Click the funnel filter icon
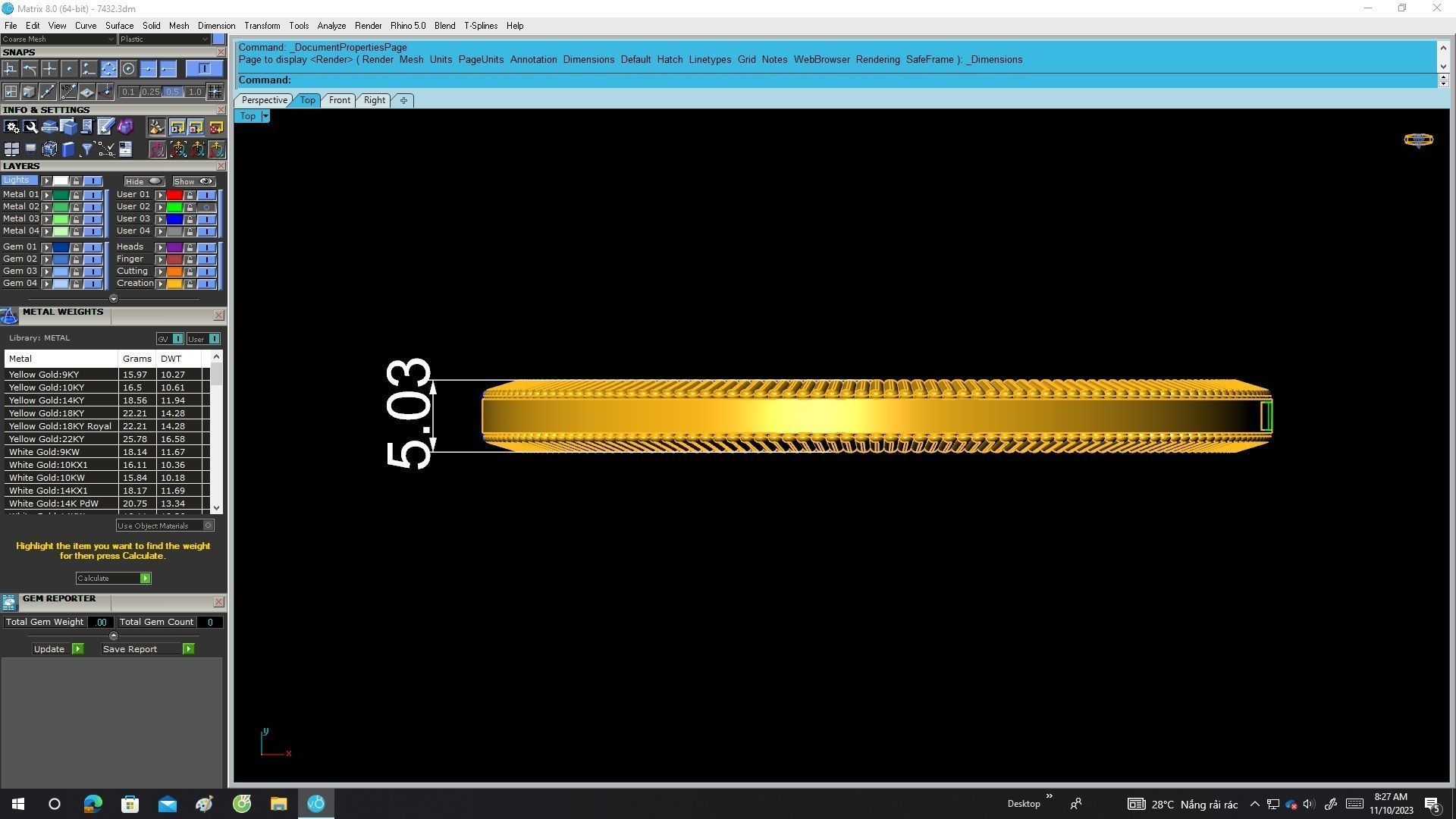1456x819 pixels. point(86,149)
